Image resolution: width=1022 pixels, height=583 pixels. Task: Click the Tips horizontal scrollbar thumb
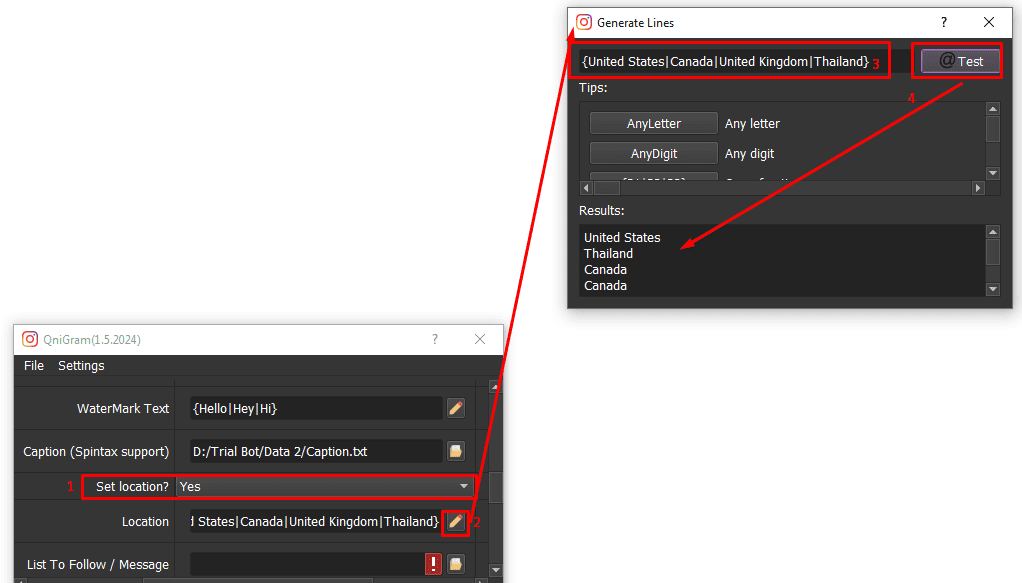pos(607,188)
